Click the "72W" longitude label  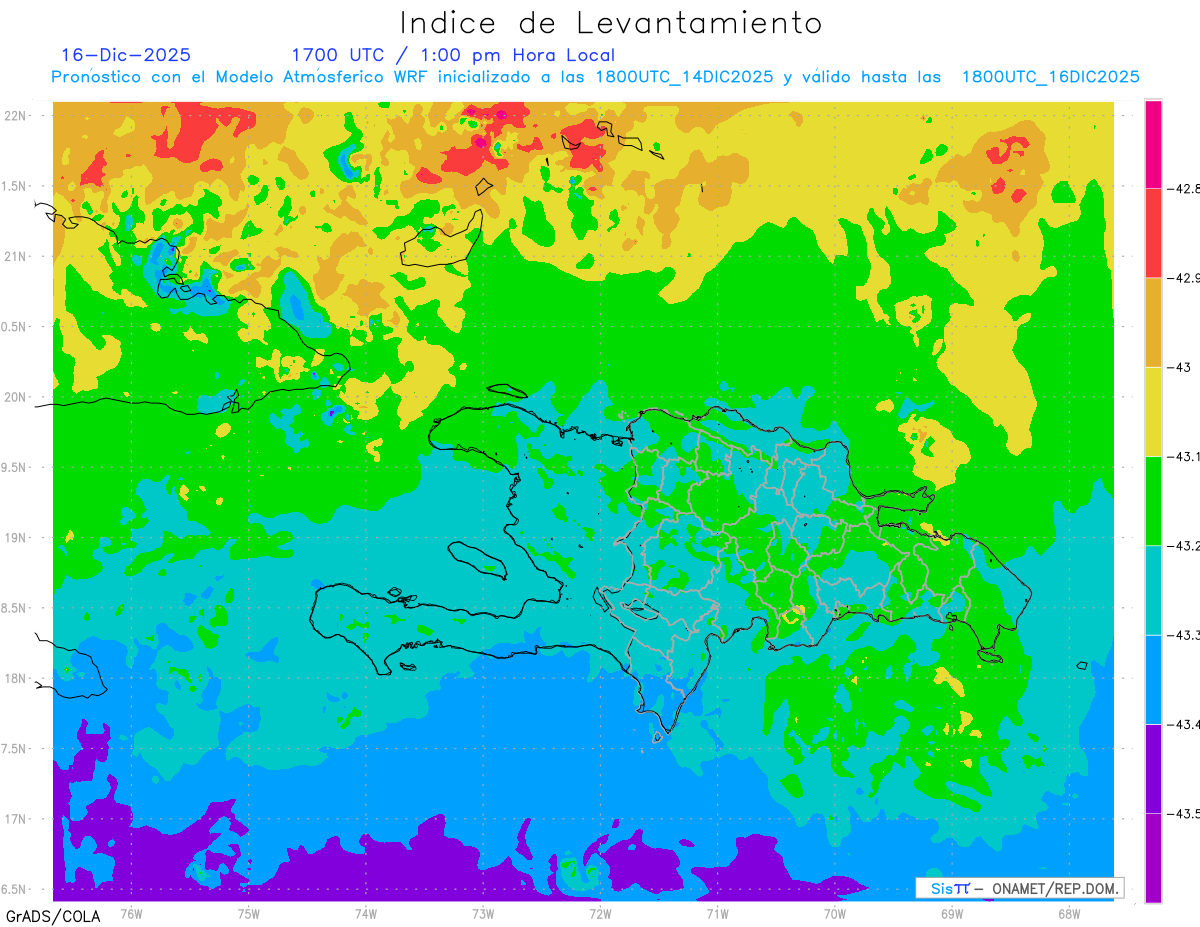(x=600, y=913)
